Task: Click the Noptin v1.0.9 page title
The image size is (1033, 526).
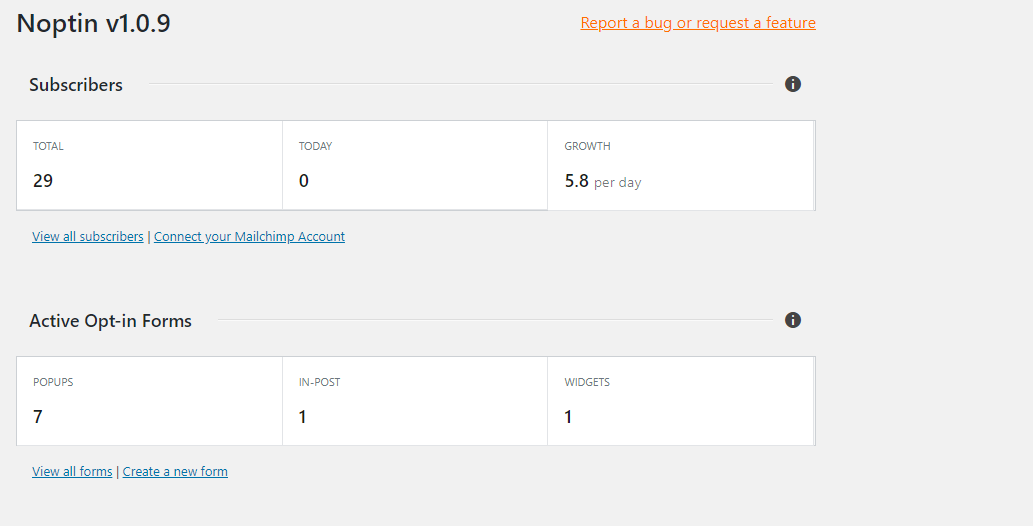Action: click(94, 23)
